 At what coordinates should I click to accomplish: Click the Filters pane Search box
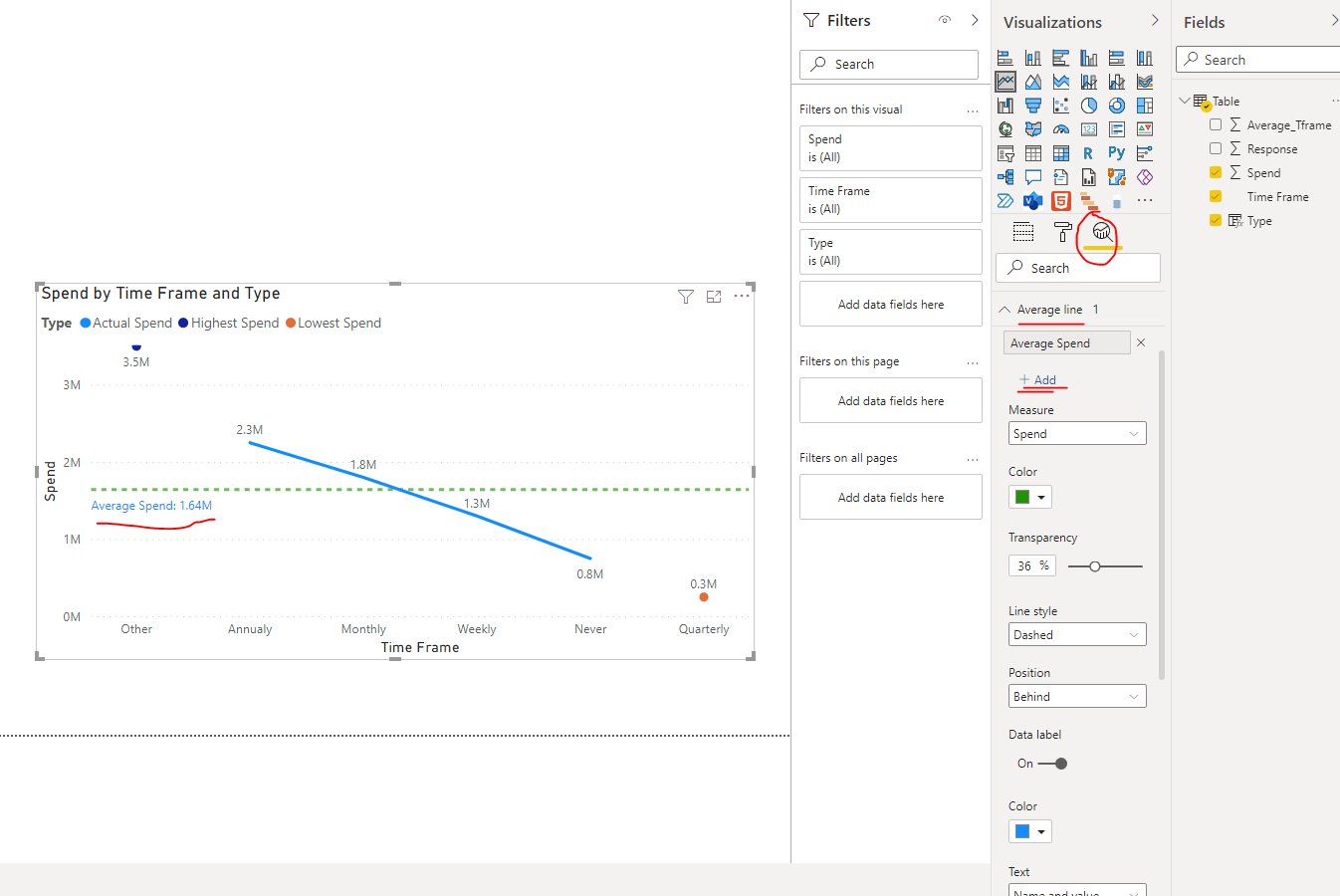click(889, 65)
